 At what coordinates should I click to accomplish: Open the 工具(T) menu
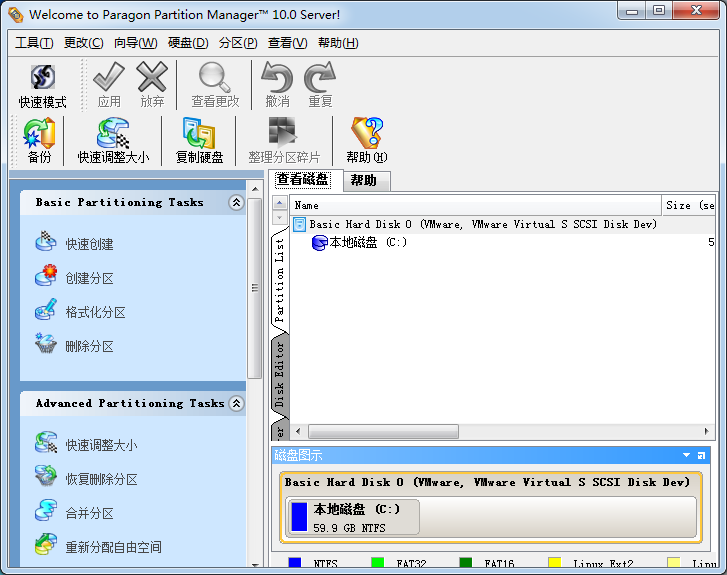click(x=34, y=43)
